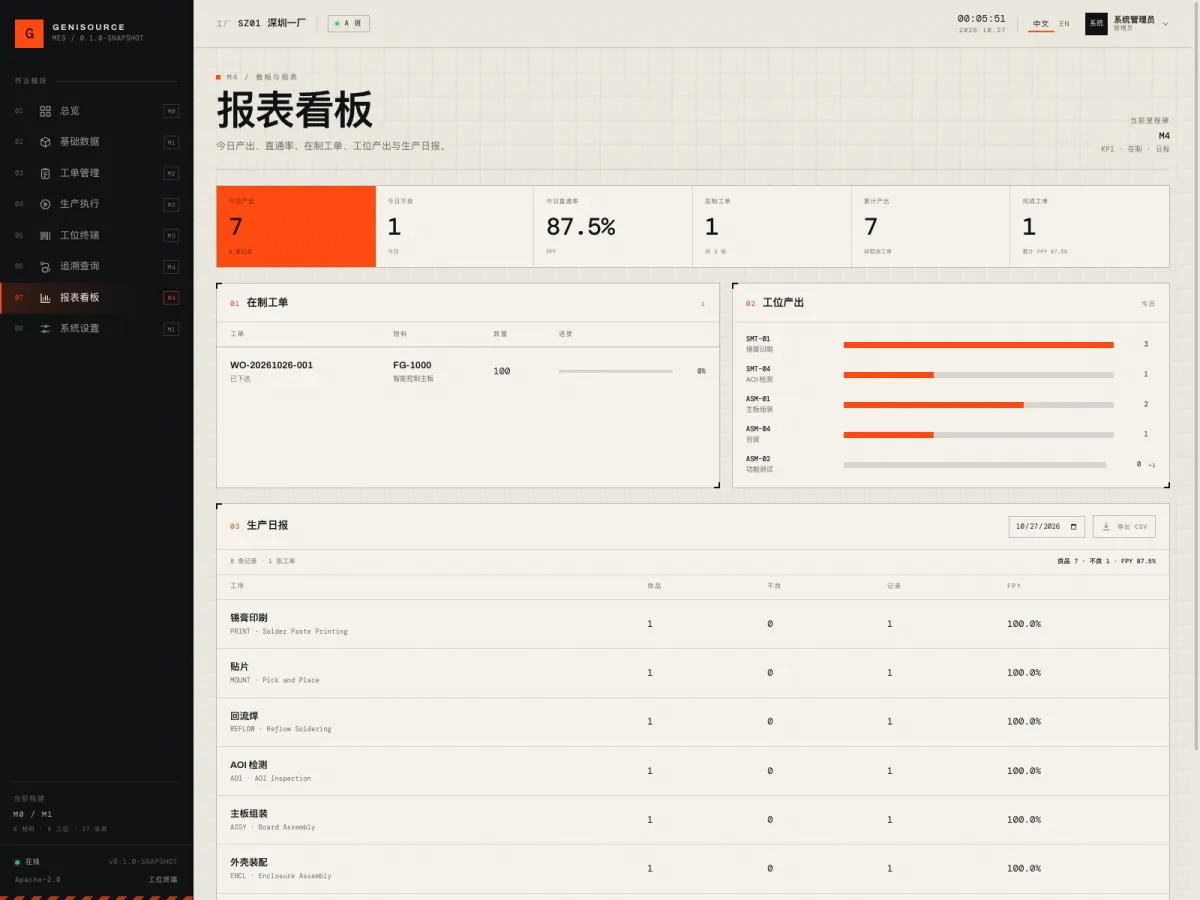
Task: Click the 10/27/2026 date input
Action: pos(1046,527)
